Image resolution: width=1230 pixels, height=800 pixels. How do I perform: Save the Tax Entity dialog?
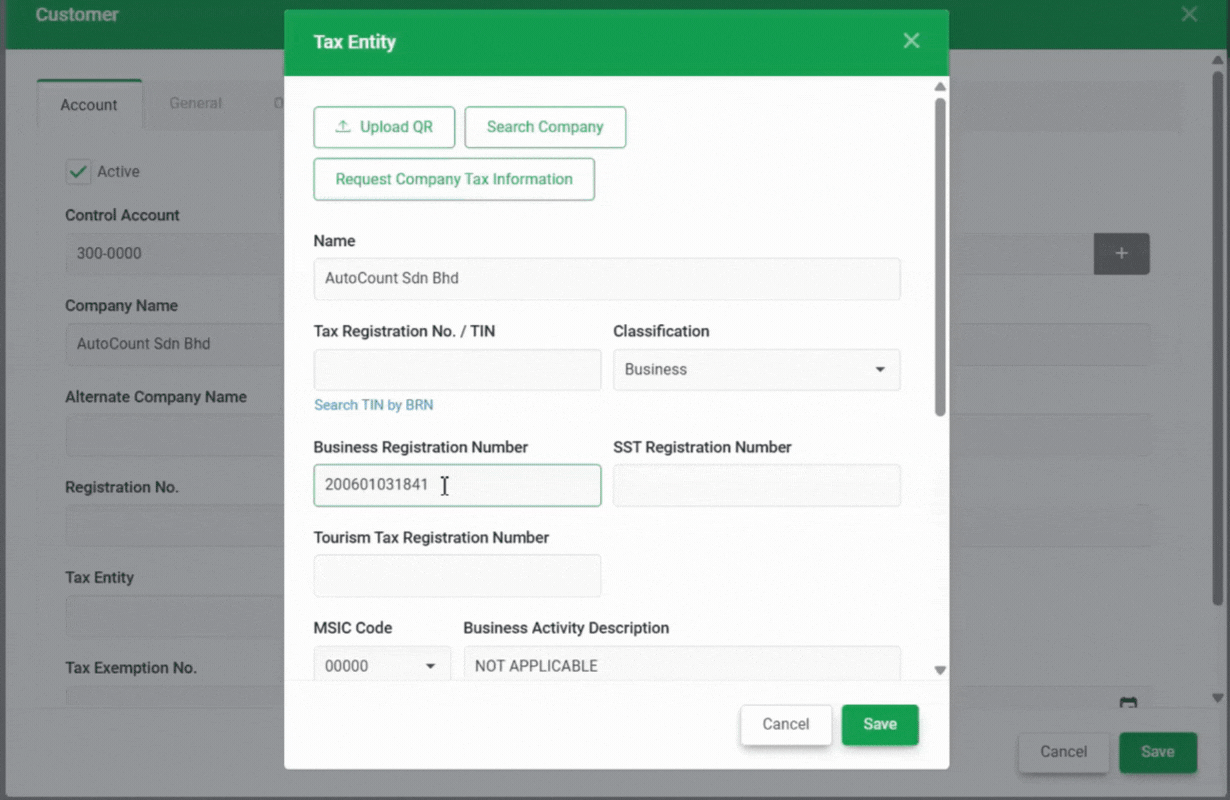click(879, 724)
